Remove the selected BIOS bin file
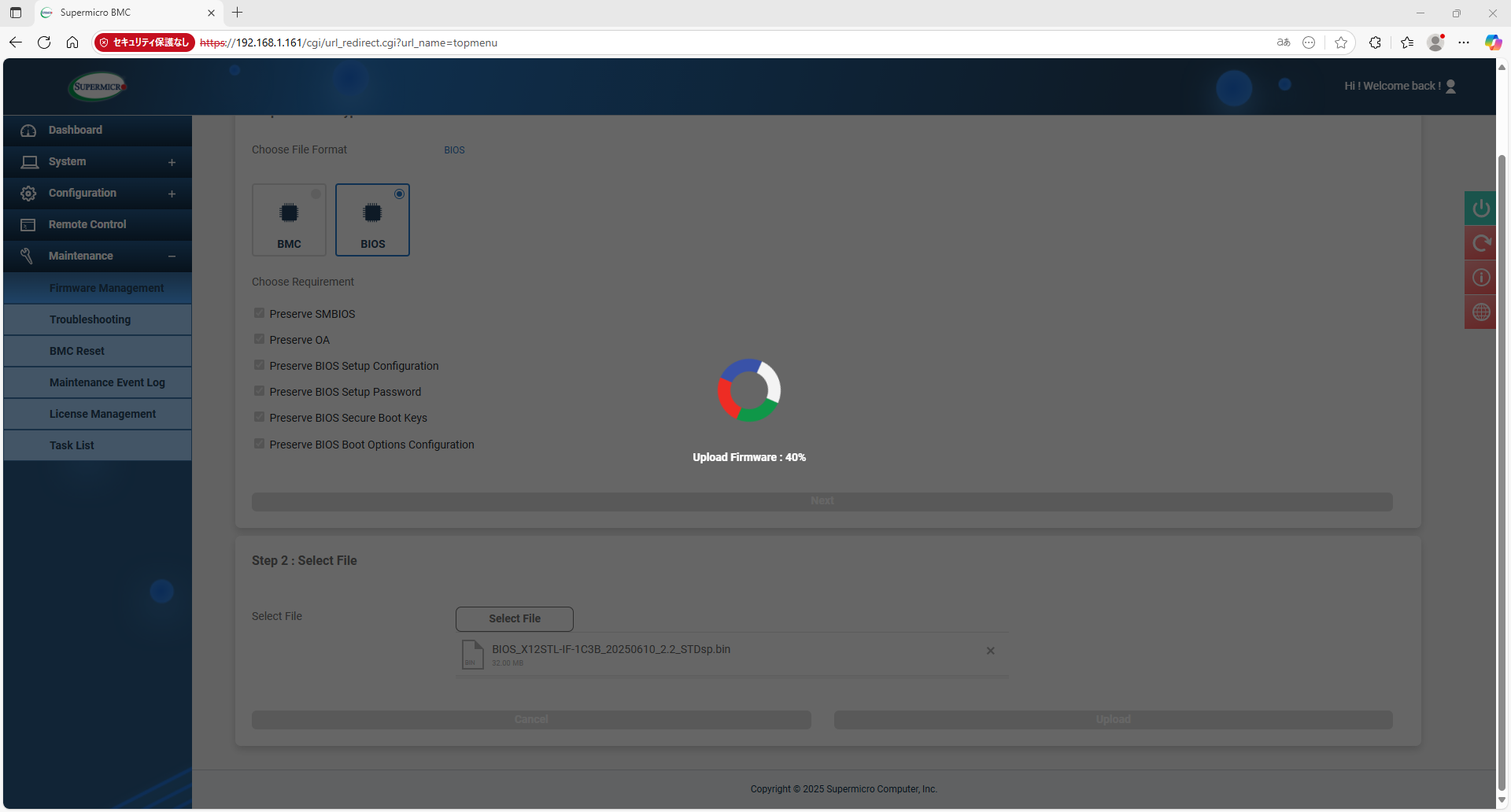Viewport: 1511px width, 812px height. tap(990, 651)
